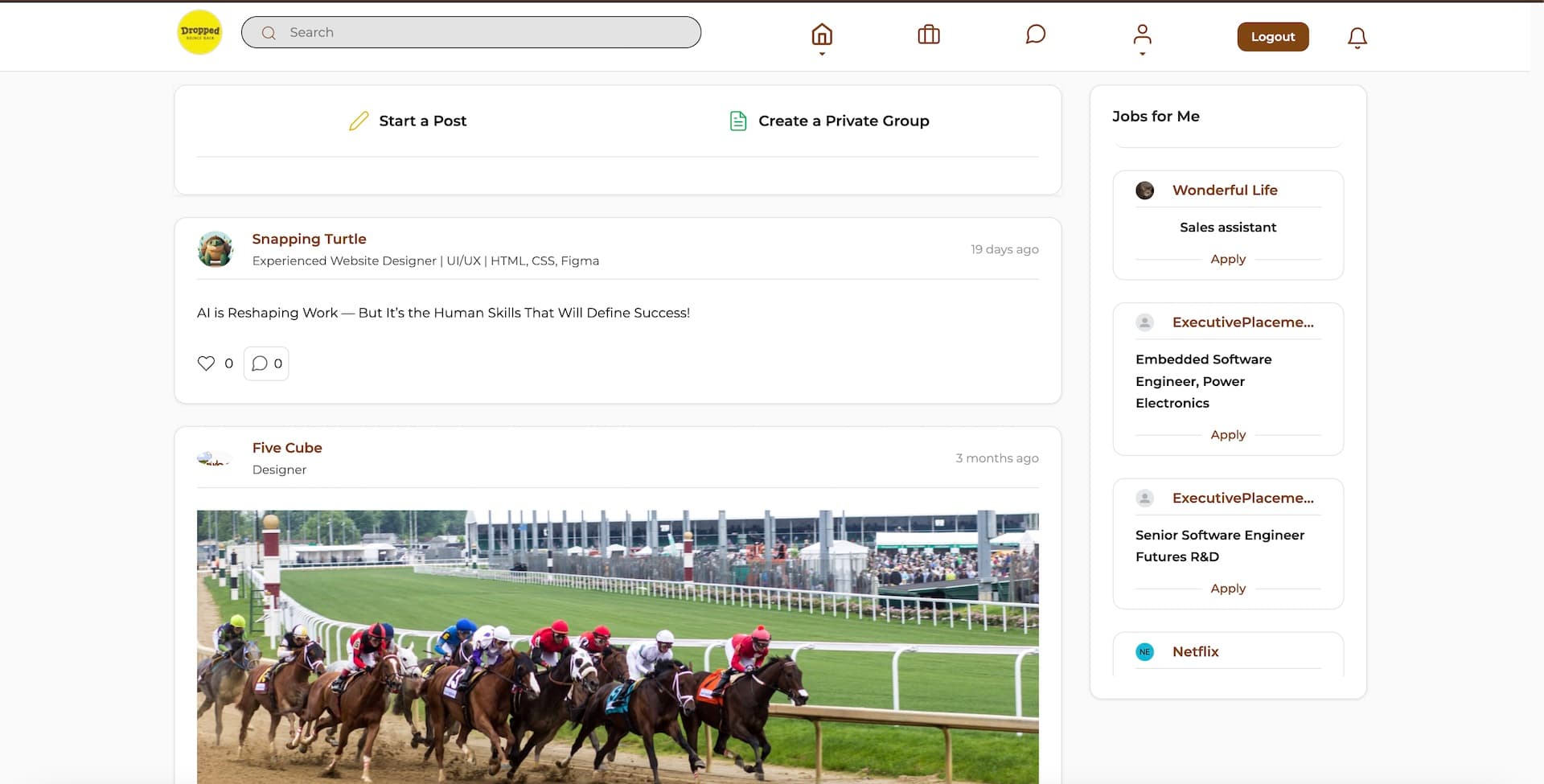This screenshot has height=784, width=1544.
Task: Apply to the Embedded Software Engineer job
Action: (x=1227, y=434)
